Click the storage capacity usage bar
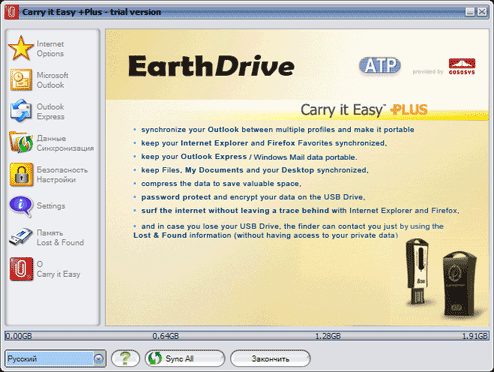 tap(247, 336)
